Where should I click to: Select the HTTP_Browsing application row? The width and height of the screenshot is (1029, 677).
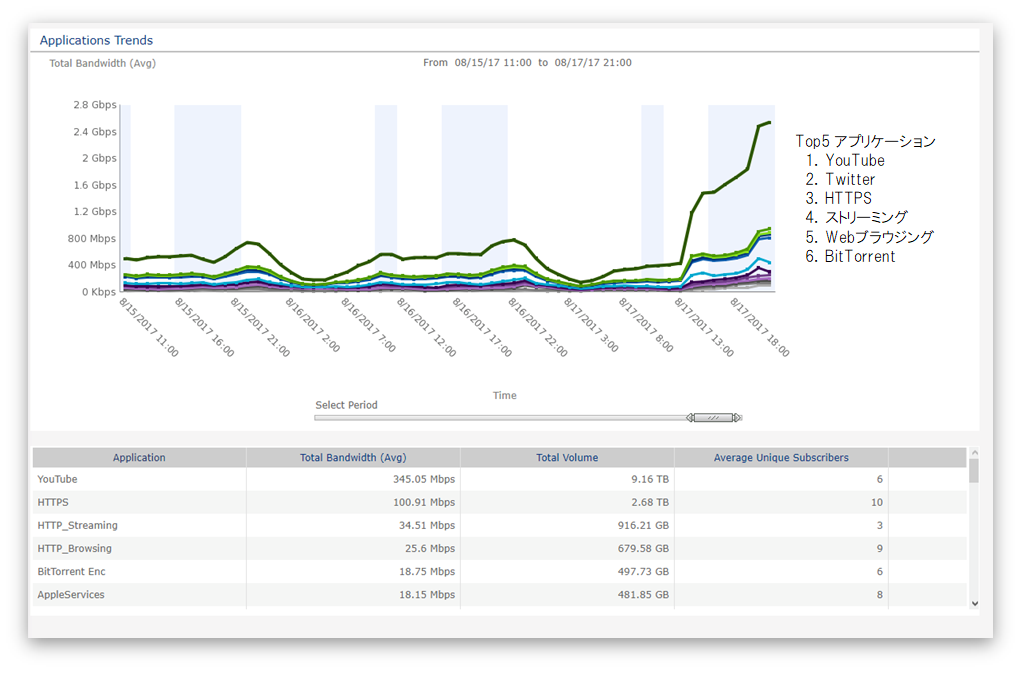click(499, 548)
